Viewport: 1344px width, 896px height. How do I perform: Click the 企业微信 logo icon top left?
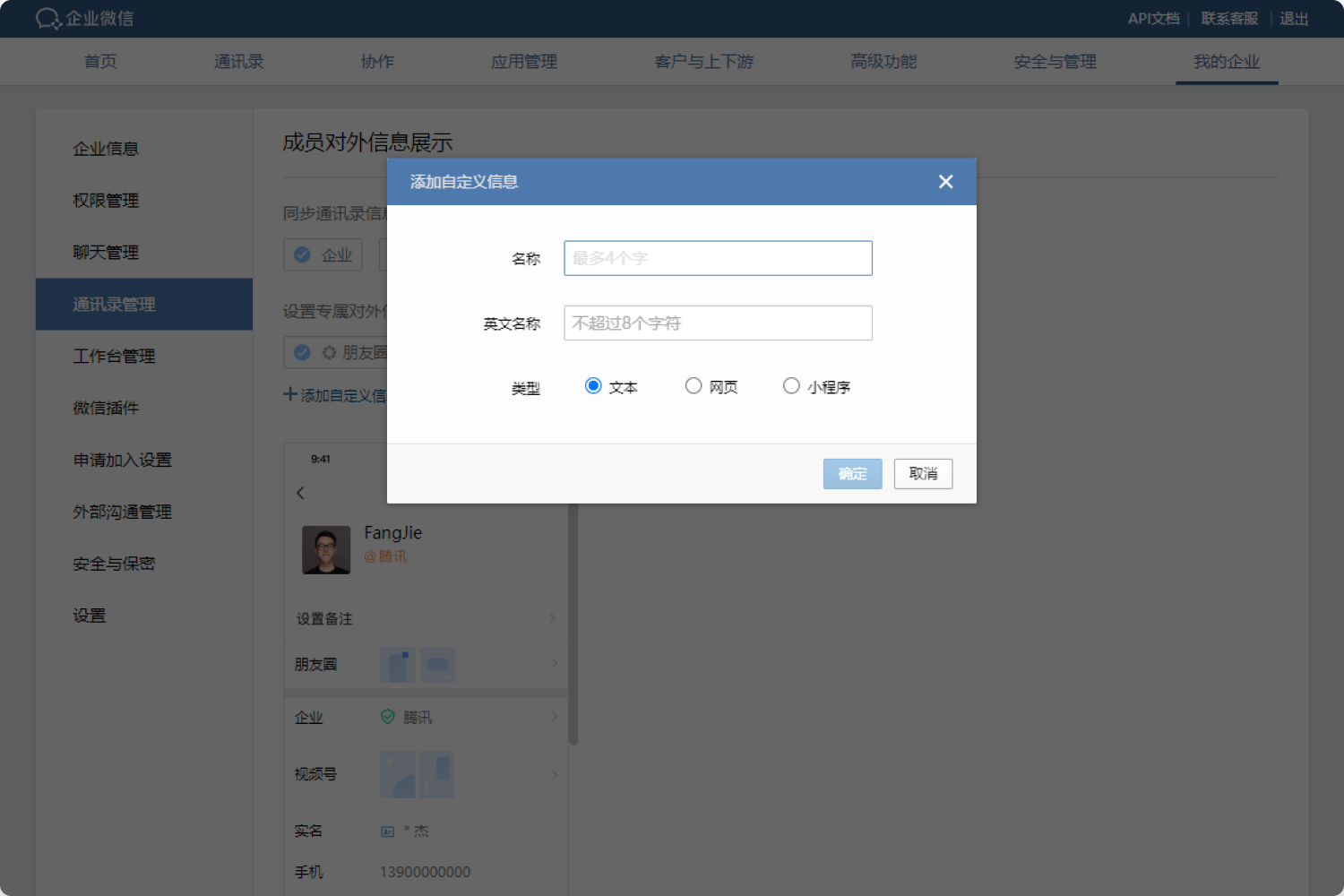coord(48,18)
